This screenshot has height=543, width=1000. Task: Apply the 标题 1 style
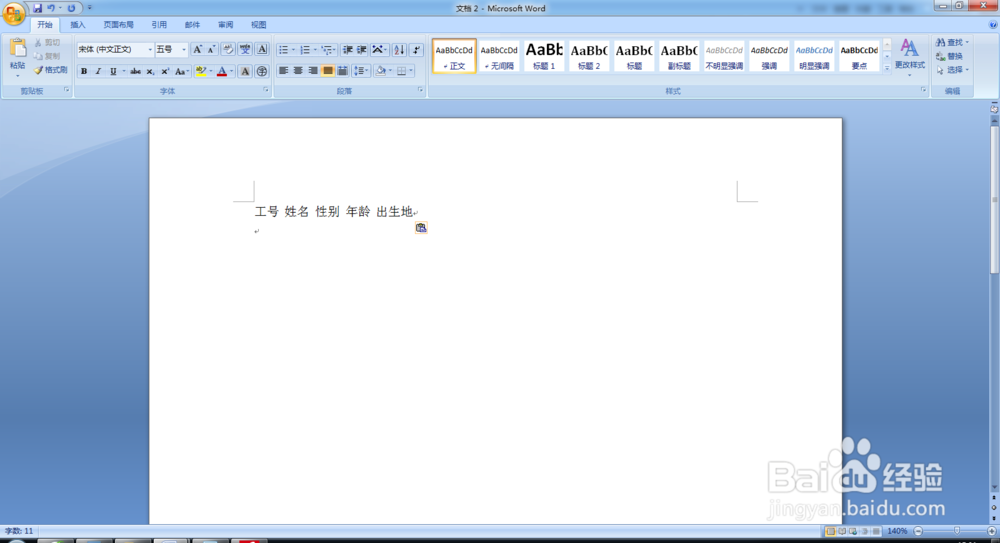click(544, 56)
